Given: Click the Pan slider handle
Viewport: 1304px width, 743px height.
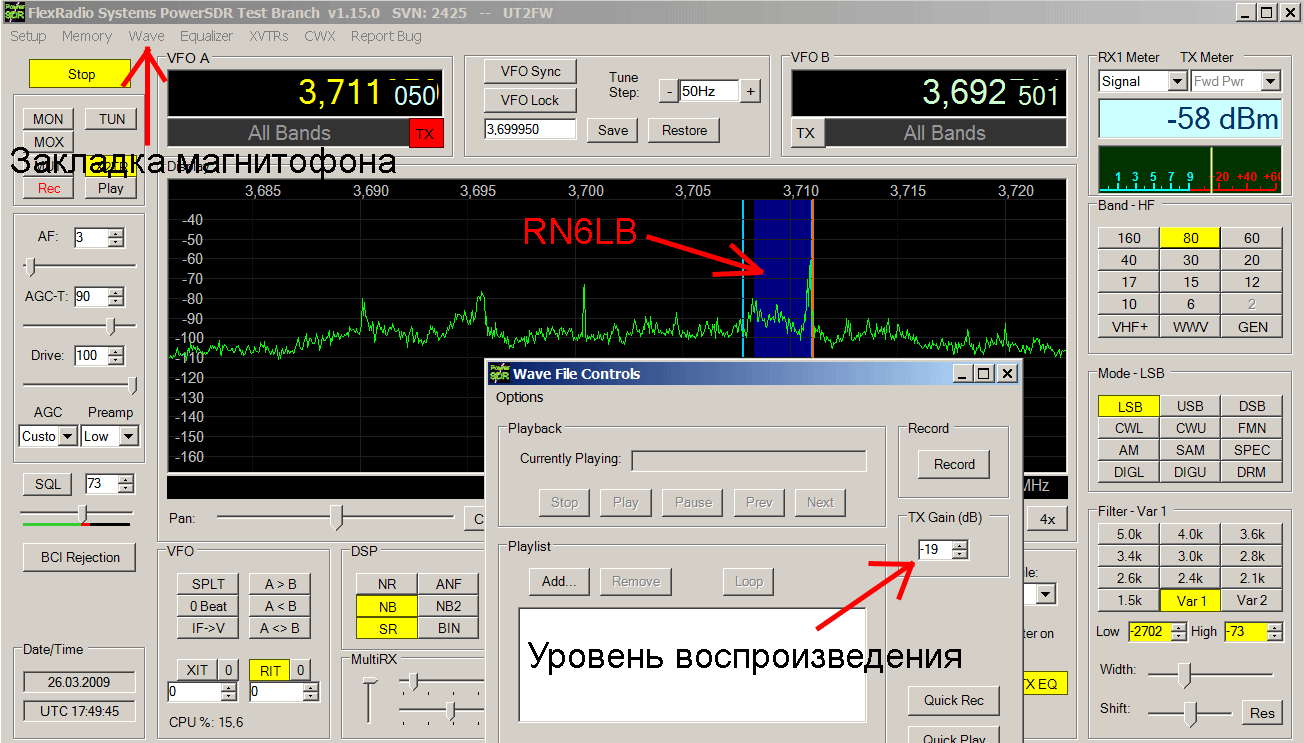Looking at the screenshot, I should 337,517.
